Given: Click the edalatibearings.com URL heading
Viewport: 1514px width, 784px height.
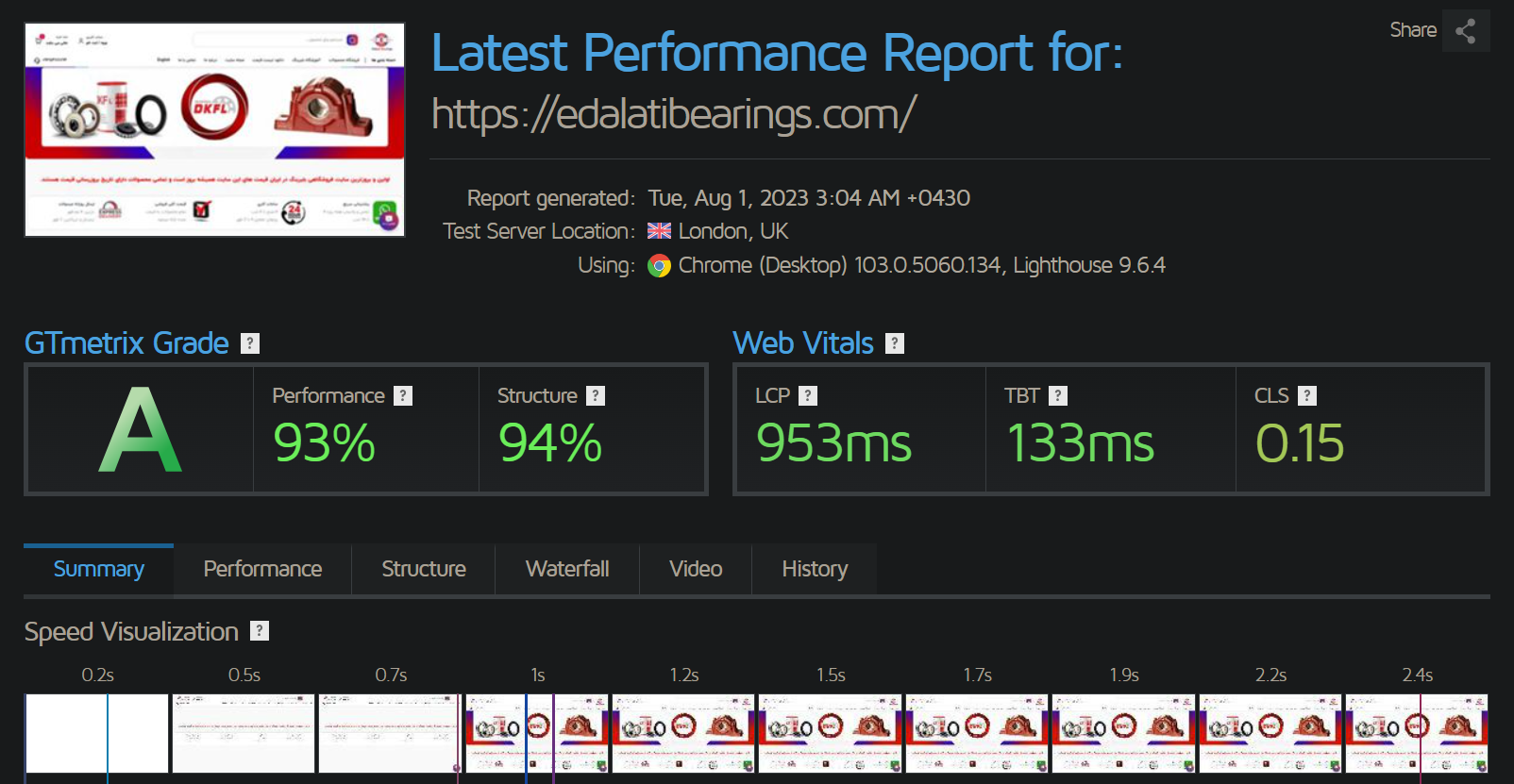Looking at the screenshot, I should 673,115.
